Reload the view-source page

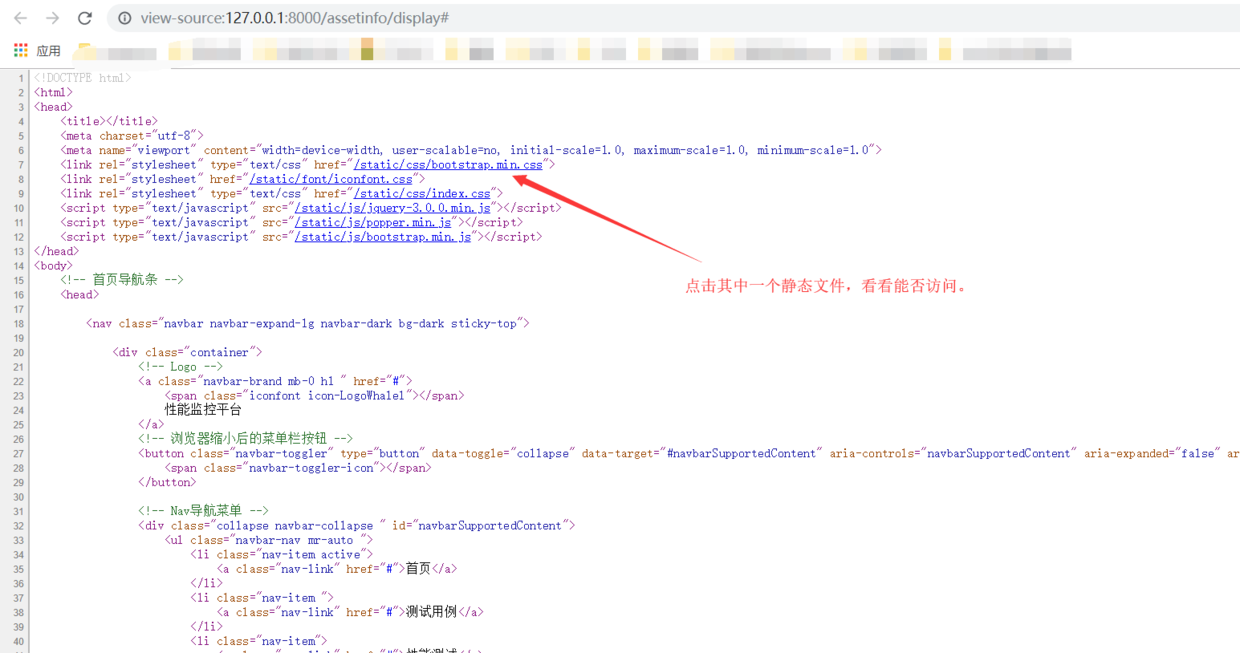(x=85, y=18)
